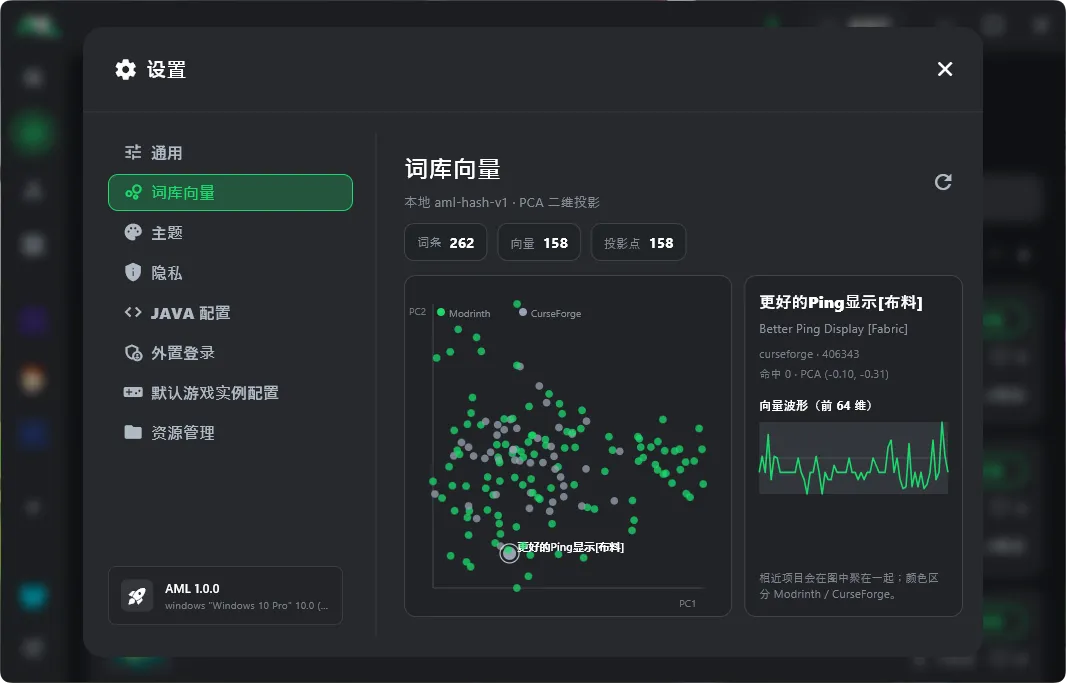
Task: Click the palette icon beside 主题
Action: tap(133, 232)
